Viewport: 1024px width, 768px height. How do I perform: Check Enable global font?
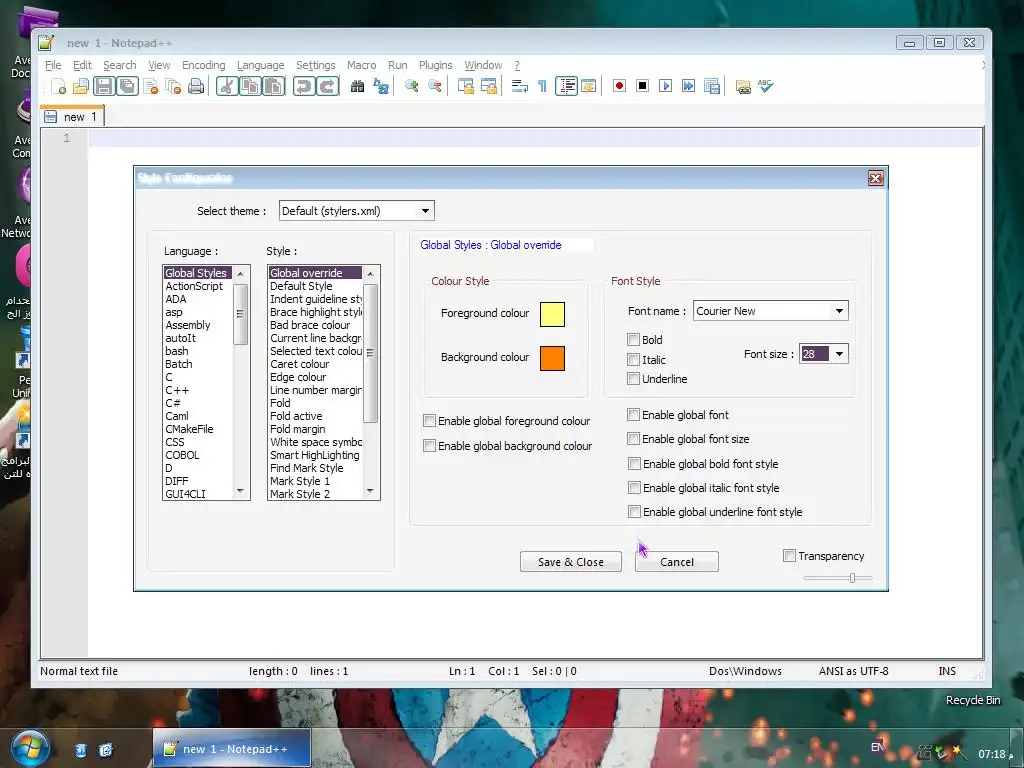(633, 415)
